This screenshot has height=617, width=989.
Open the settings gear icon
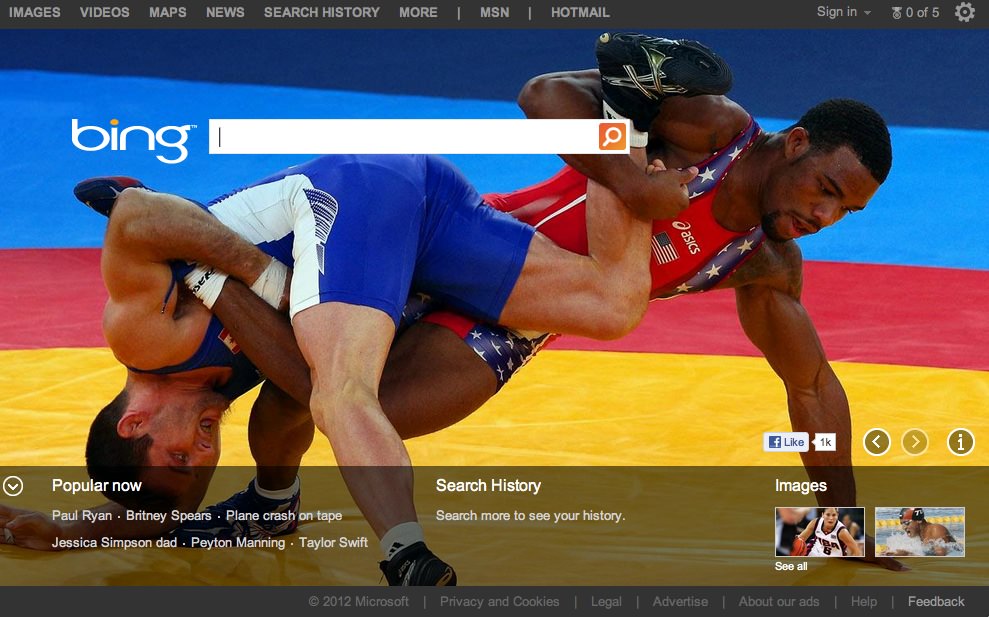964,12
